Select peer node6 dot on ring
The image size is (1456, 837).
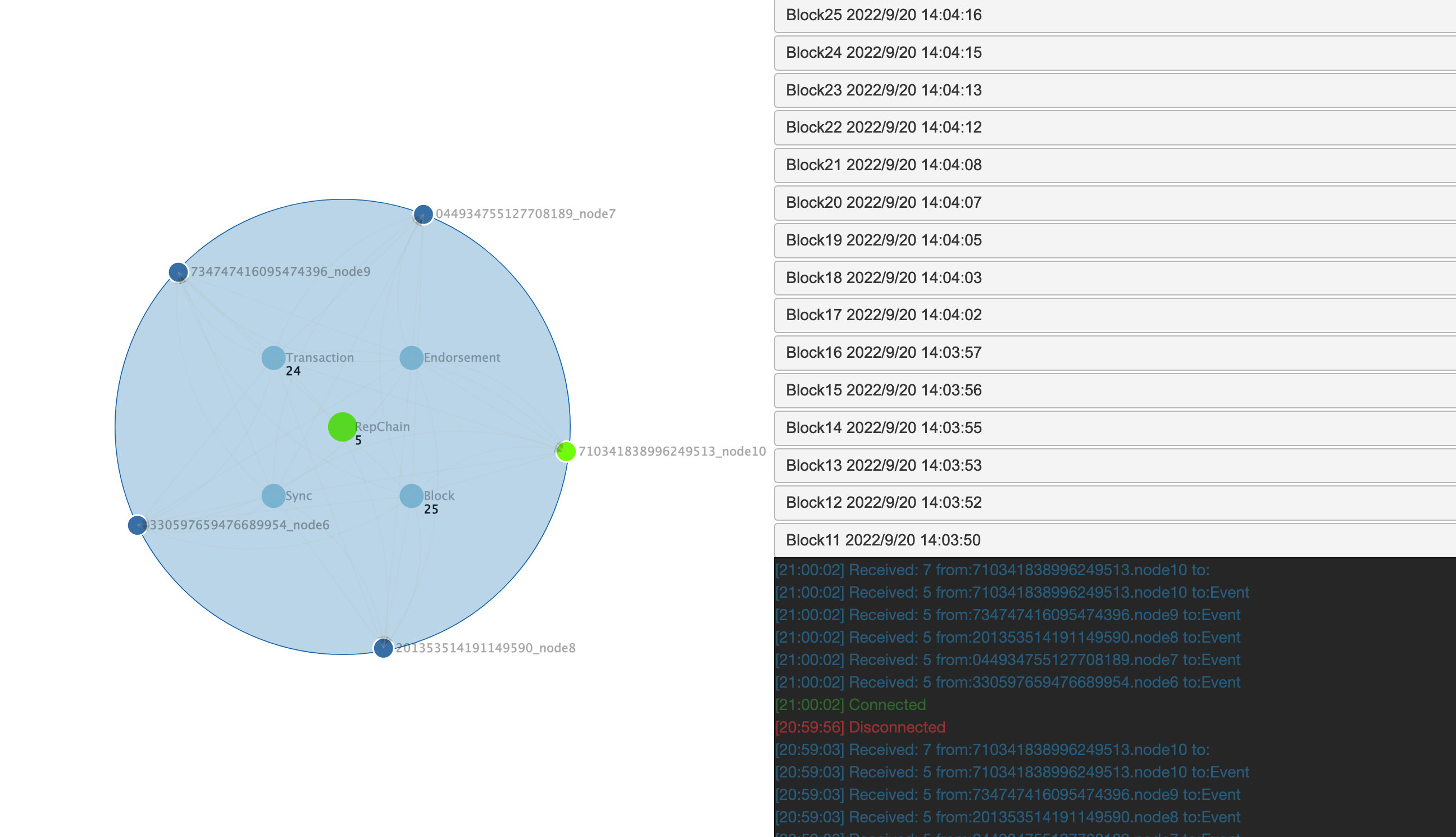pos(138,525)
